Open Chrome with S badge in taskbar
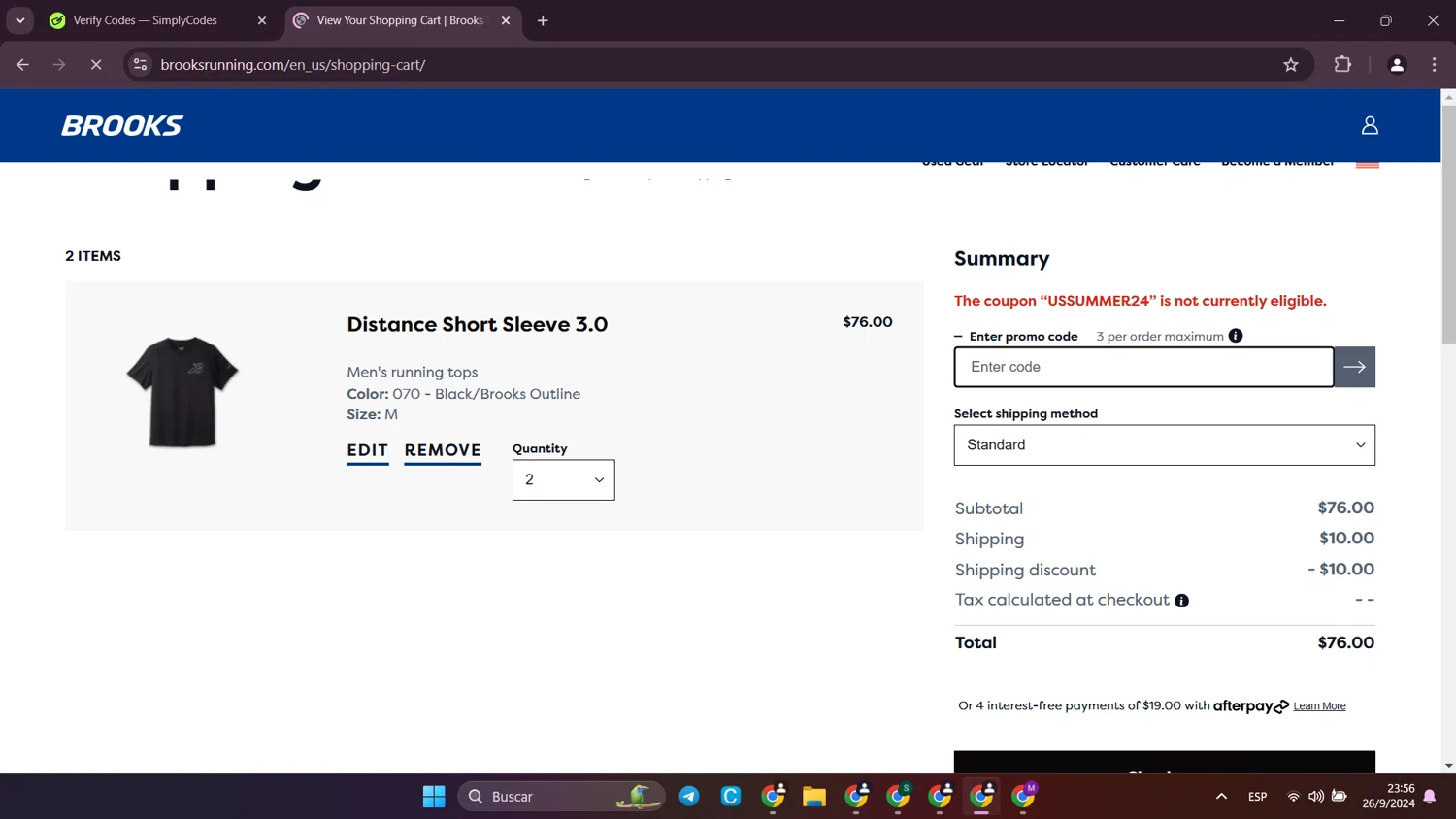This screenshot has height=819, width=1456. click(899, 797)
